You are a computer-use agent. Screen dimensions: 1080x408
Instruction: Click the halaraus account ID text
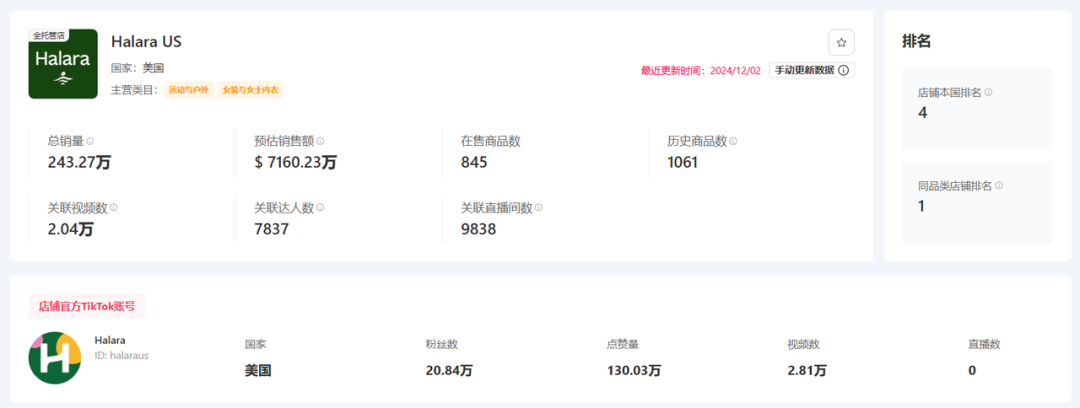(x=121, y=355)
